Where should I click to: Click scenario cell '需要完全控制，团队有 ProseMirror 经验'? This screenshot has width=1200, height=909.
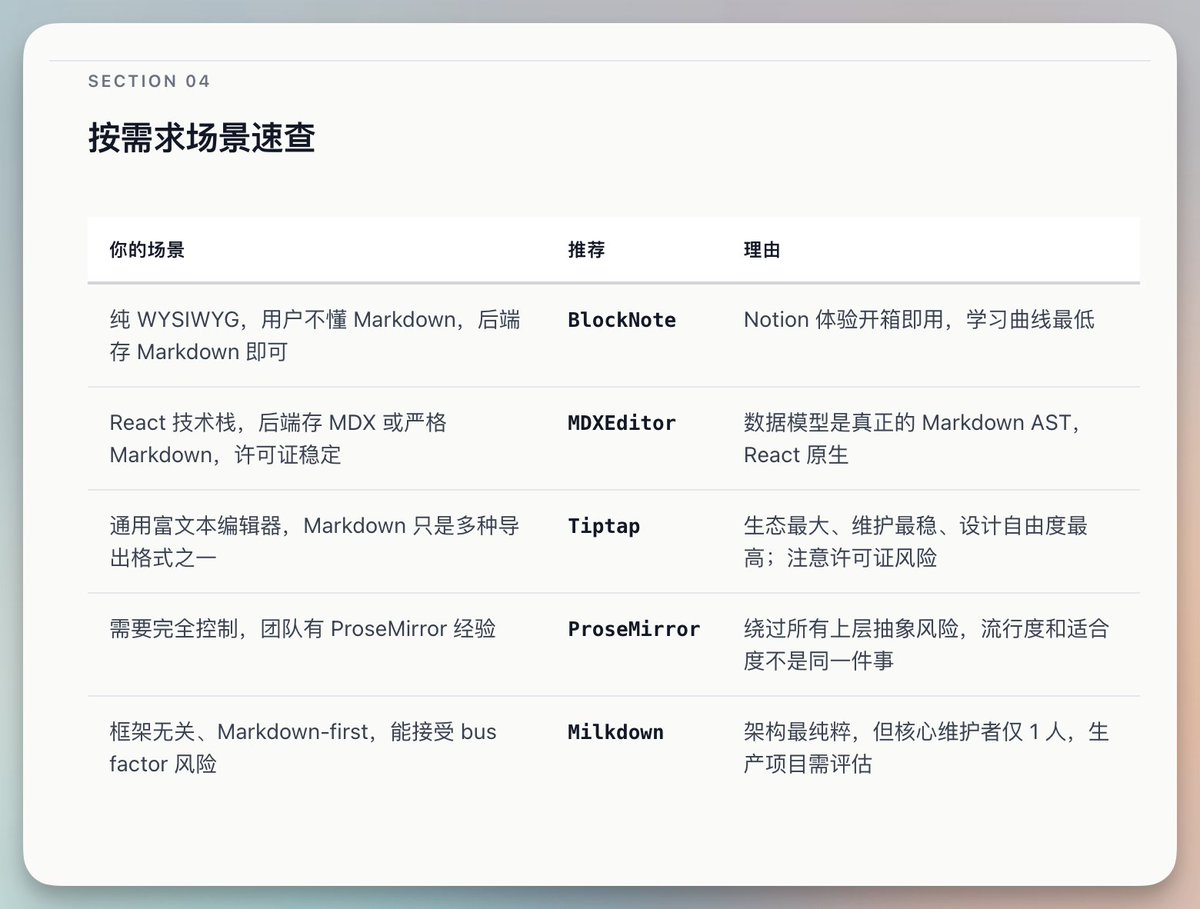303,629
